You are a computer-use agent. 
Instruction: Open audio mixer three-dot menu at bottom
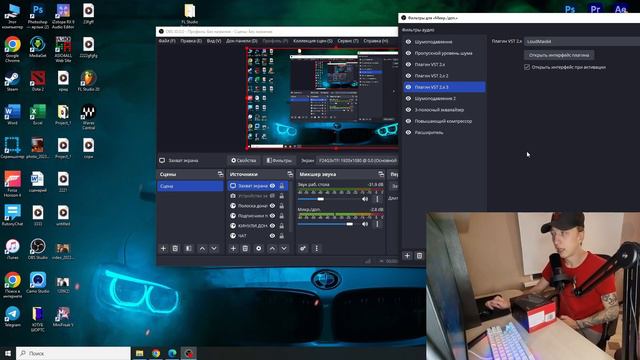316,248
